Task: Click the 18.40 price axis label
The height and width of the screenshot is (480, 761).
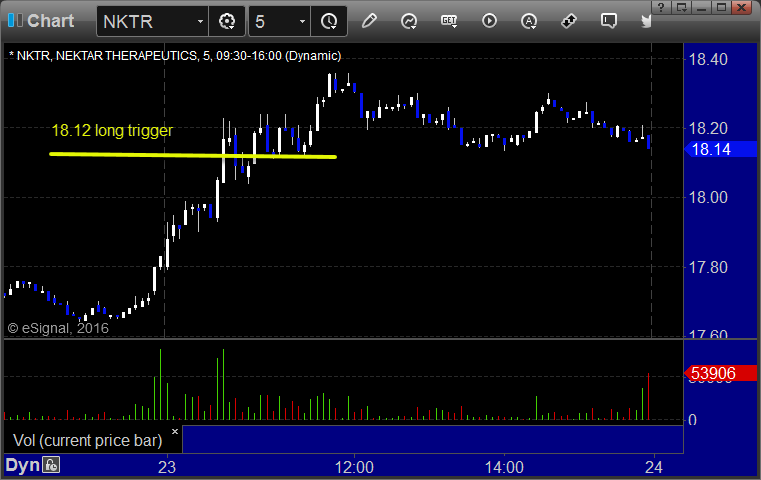Action: click(x=708, y=59)
